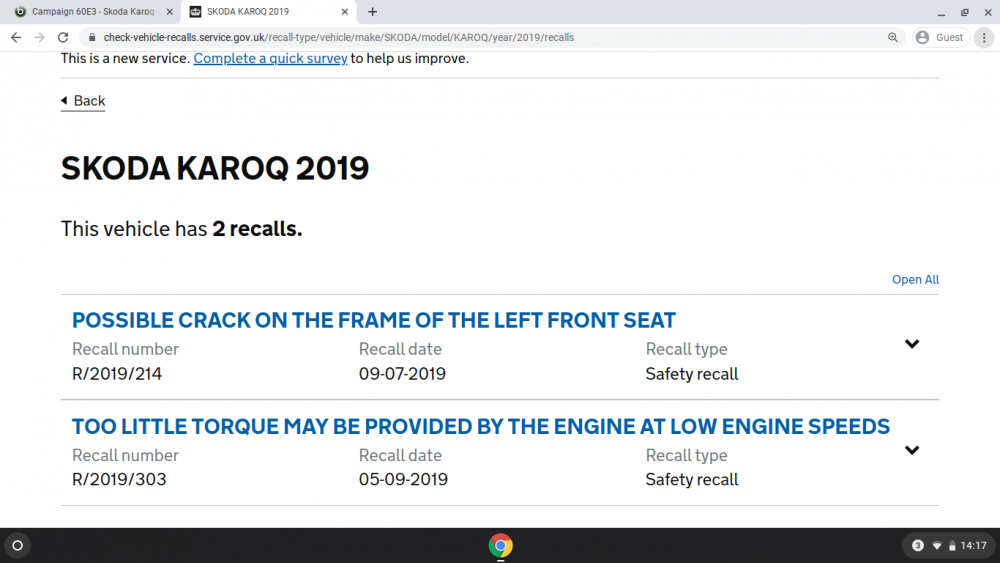Open the clock showing 14:17
Screen dimensions: 1000x563
973,545
